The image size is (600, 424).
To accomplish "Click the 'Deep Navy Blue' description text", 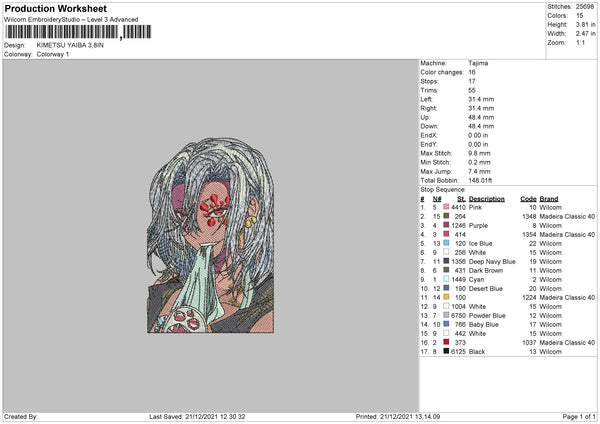I will click(x=492, y=261).
